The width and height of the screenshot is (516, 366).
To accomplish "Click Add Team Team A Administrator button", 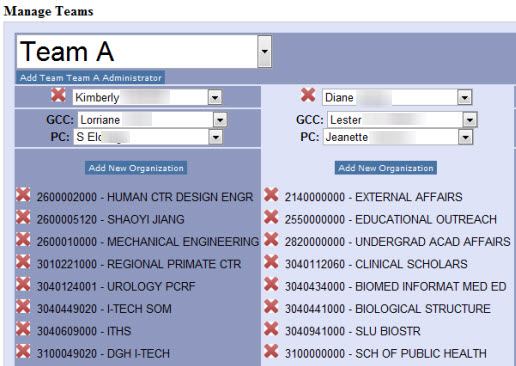I will [x=91, y=78].
